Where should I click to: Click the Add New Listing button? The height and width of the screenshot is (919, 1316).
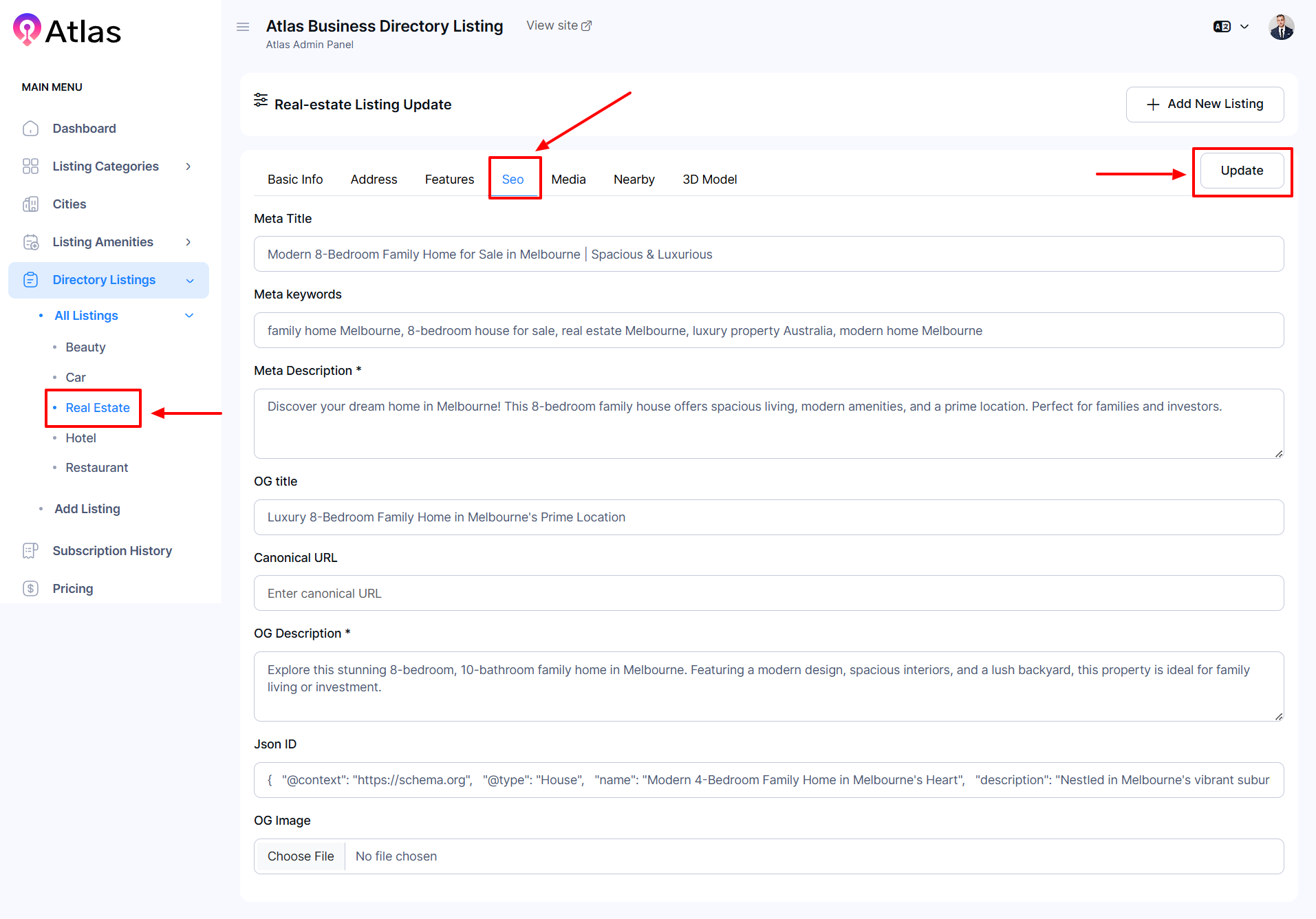coord(1205,105)
